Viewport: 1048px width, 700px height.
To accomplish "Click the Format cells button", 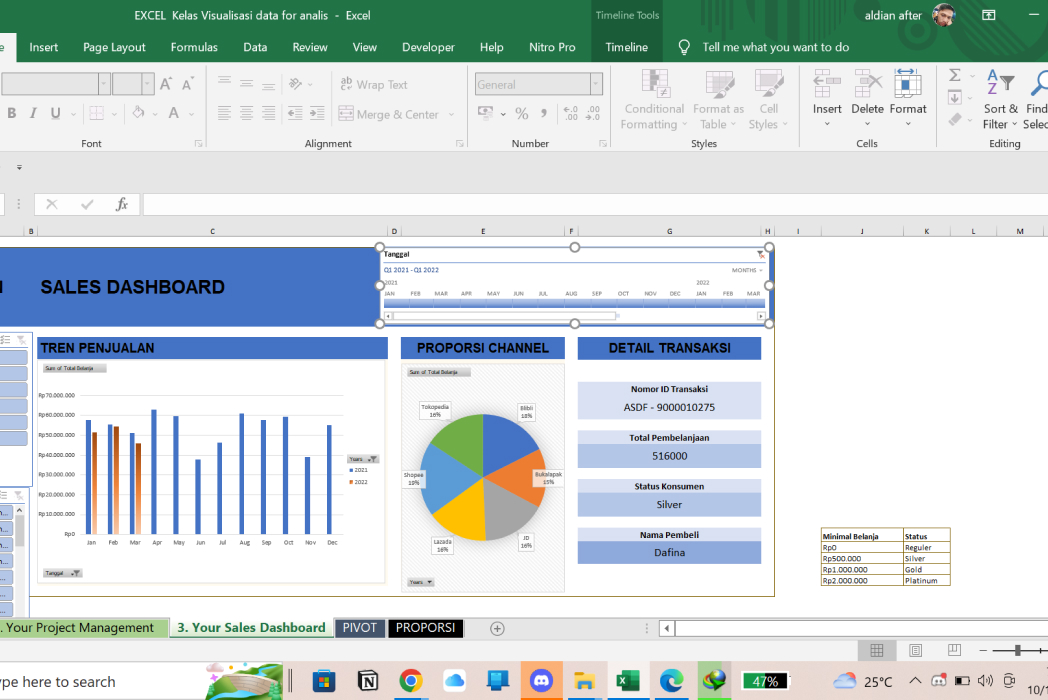I will coord(908,98).
